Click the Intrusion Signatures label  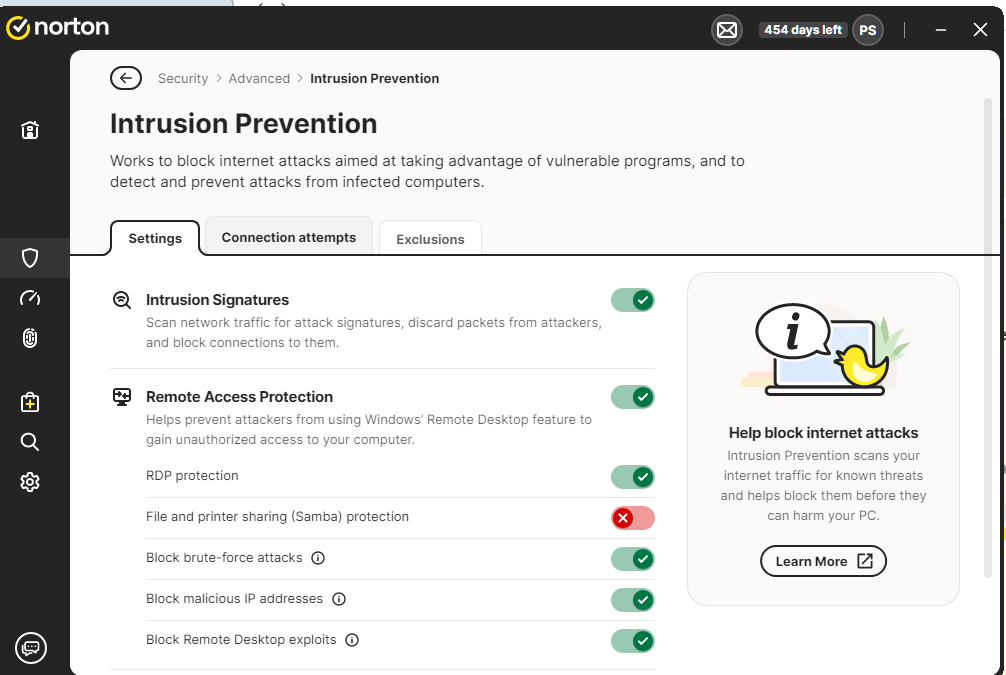(x=217, y=300)
